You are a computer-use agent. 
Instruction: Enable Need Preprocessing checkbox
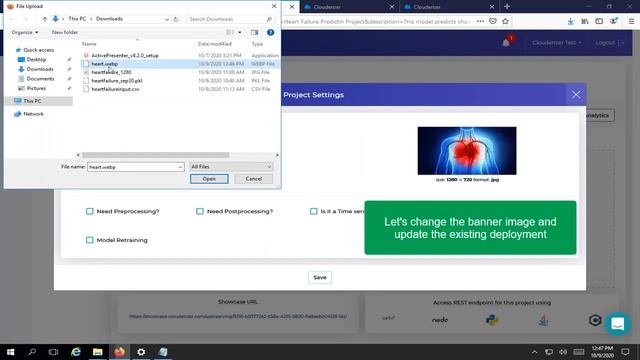(x=90, y=211)
